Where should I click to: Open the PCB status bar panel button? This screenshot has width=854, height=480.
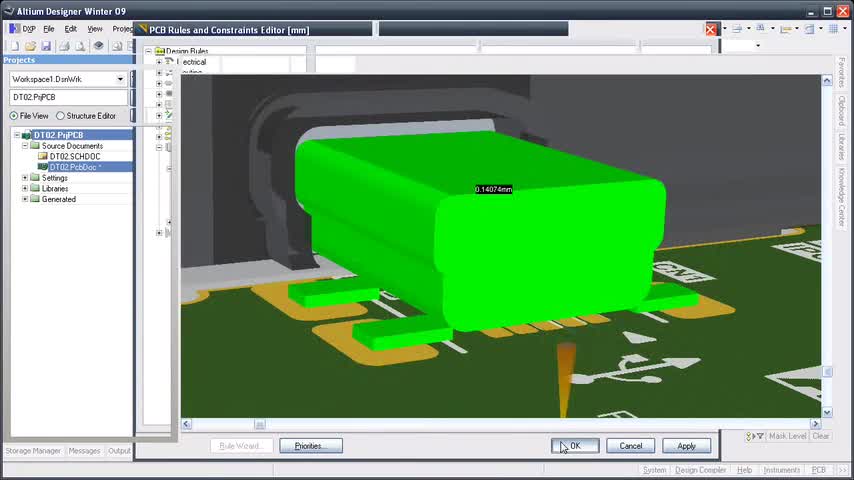[819, 470]
